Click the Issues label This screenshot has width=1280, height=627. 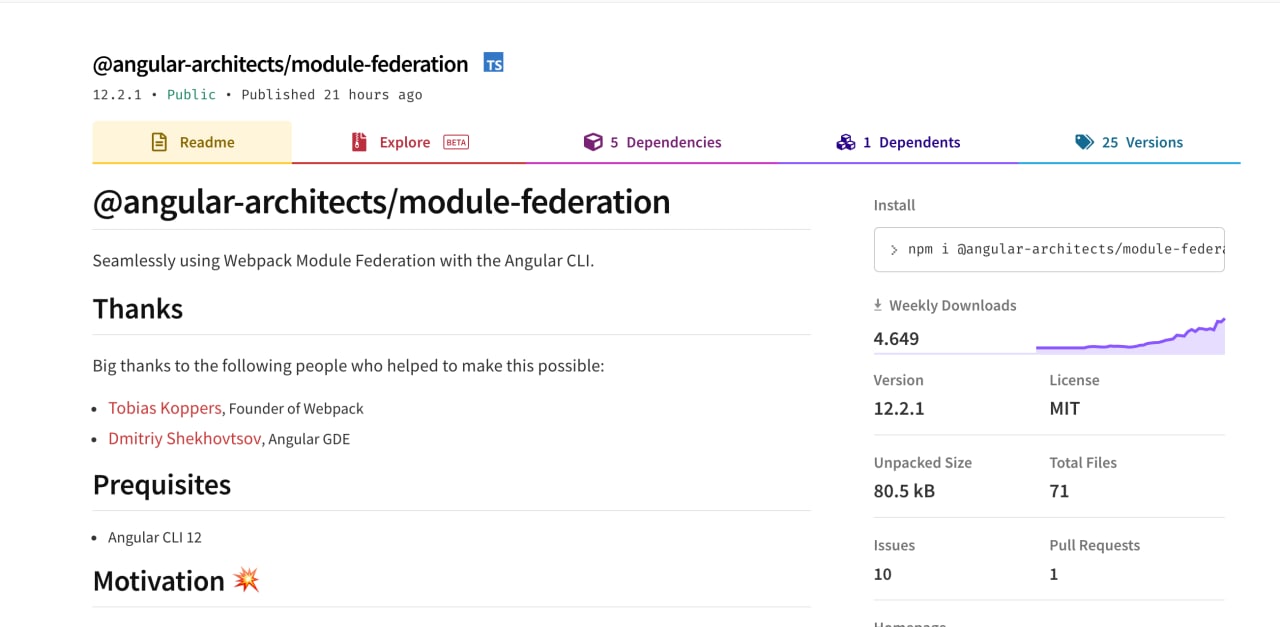pos(894,545)
